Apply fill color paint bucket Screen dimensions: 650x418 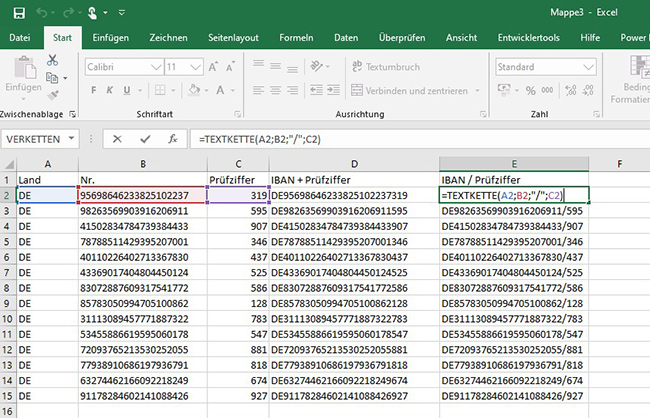pos(194,90)
